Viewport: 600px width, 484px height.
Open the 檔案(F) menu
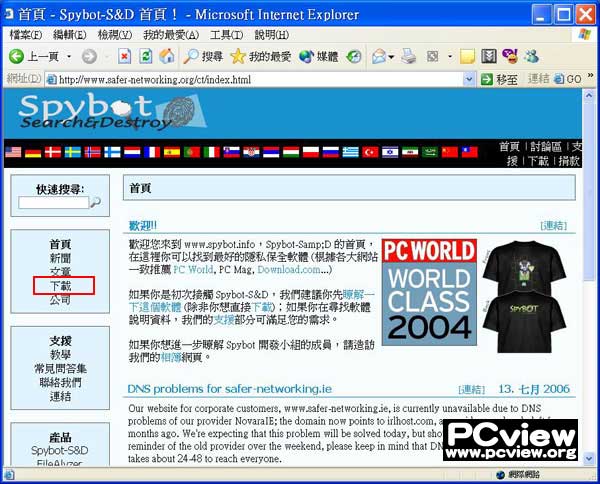point(26,35)
